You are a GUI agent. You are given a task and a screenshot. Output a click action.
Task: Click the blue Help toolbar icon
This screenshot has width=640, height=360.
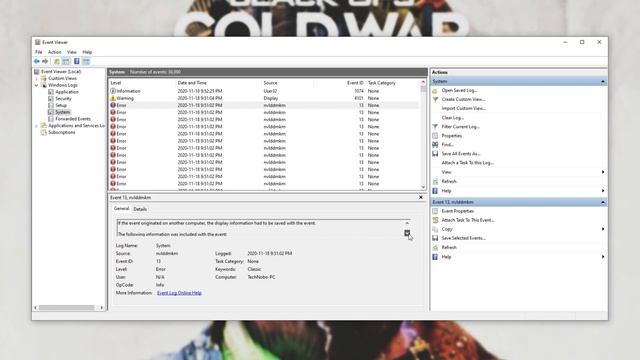tap(76, 61)
